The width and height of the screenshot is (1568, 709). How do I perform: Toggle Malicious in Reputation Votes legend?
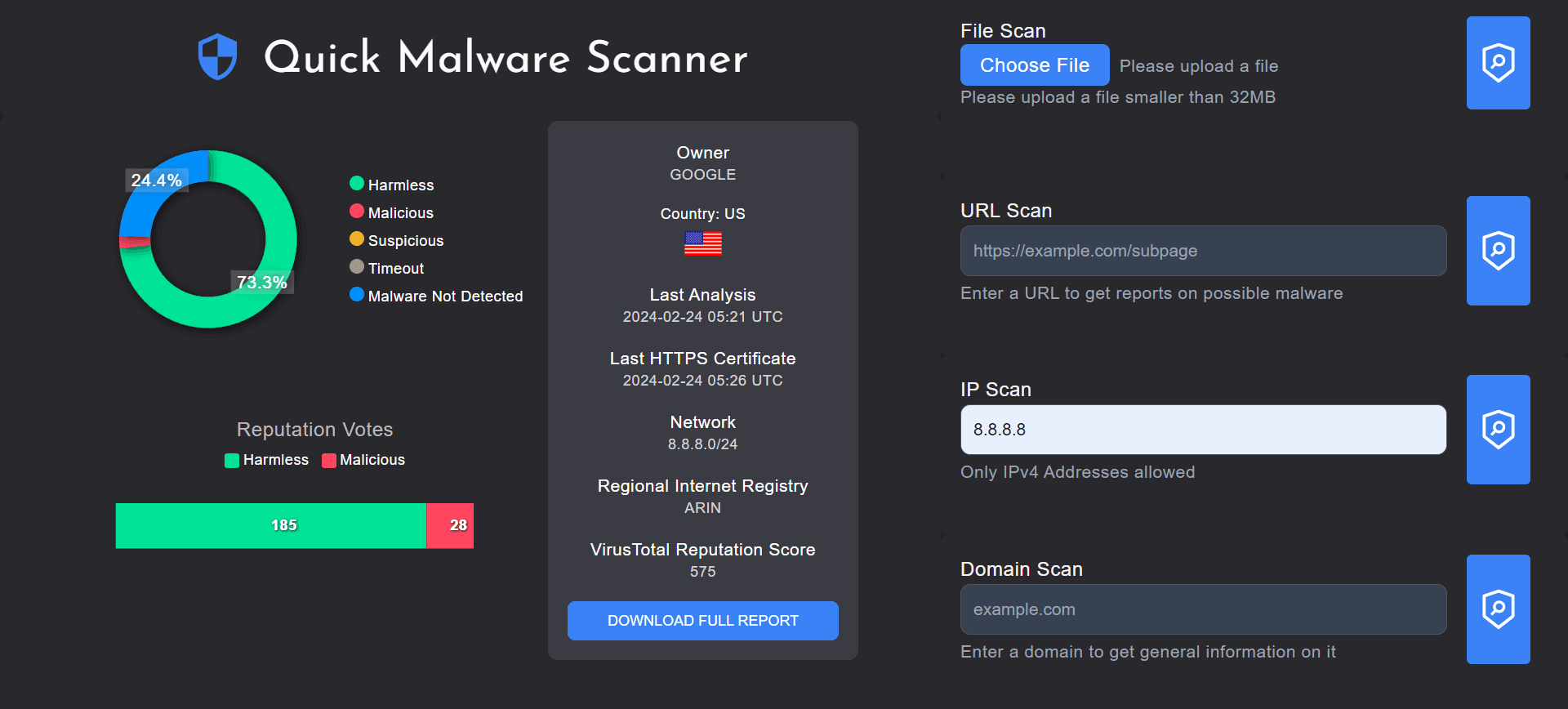[363, 460]
